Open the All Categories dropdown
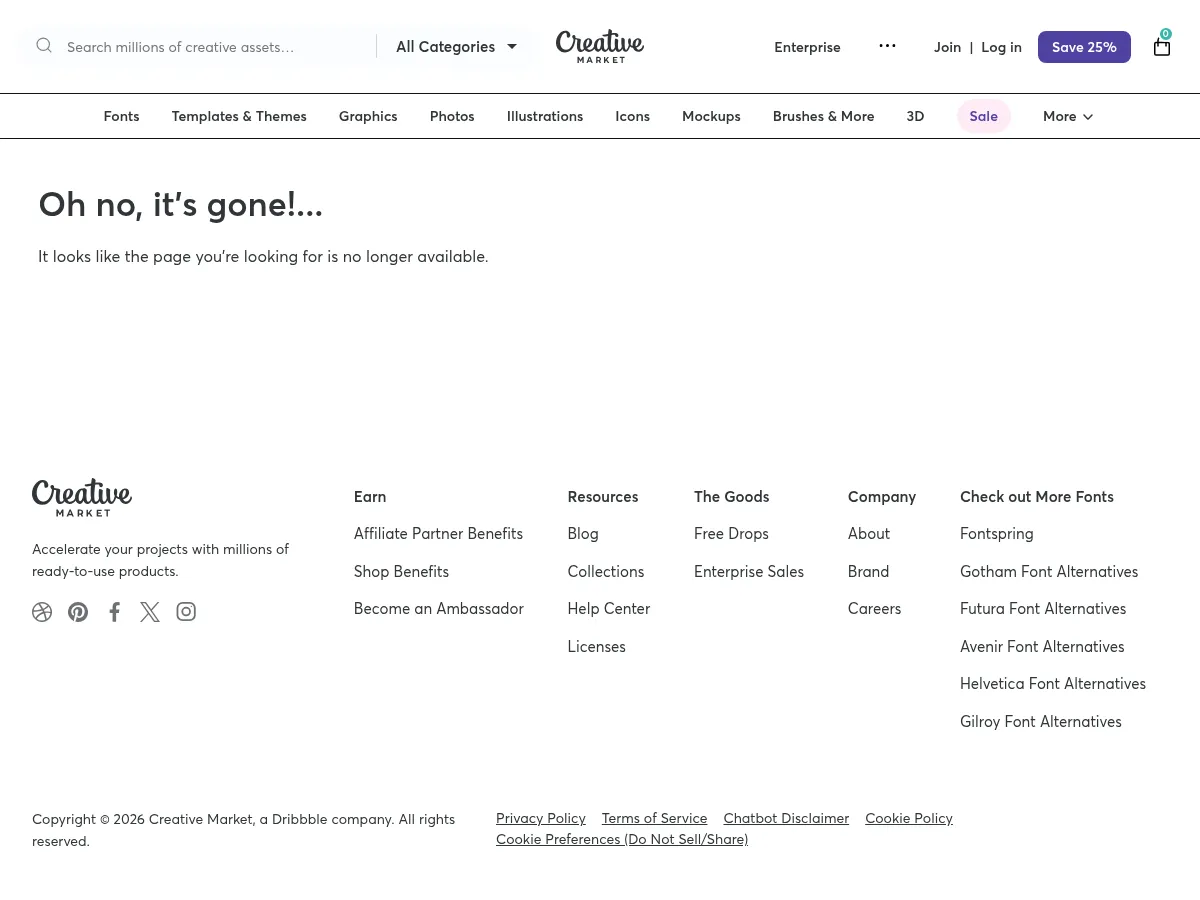 [x=455, y=46]
